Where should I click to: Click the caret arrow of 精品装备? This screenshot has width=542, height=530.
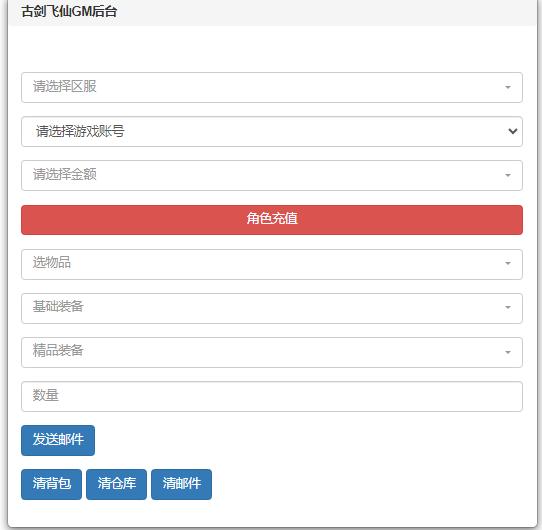coord(507,352)
